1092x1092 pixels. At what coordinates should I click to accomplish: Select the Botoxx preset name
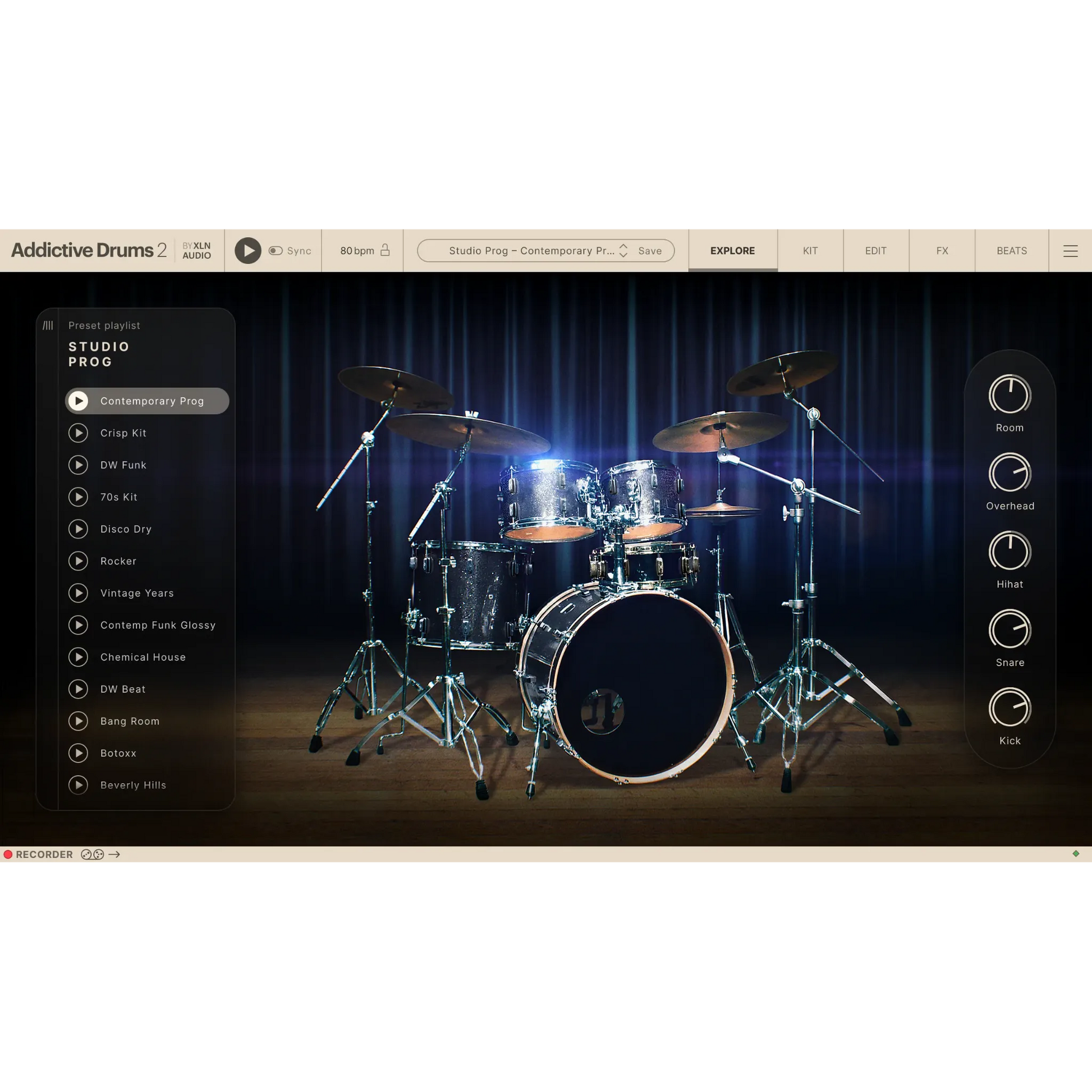click(x=118, y=754)
